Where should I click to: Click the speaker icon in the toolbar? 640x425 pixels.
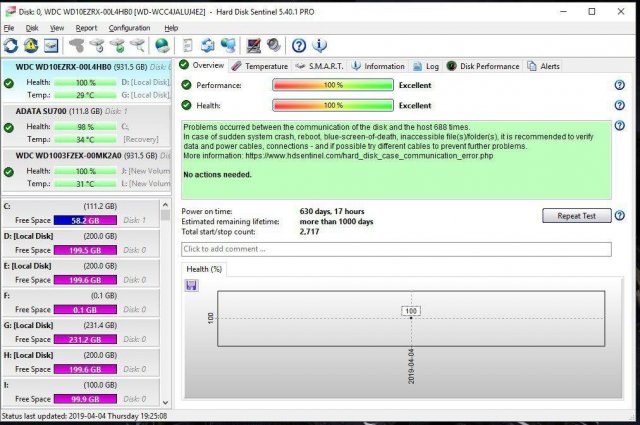(272, 46)
